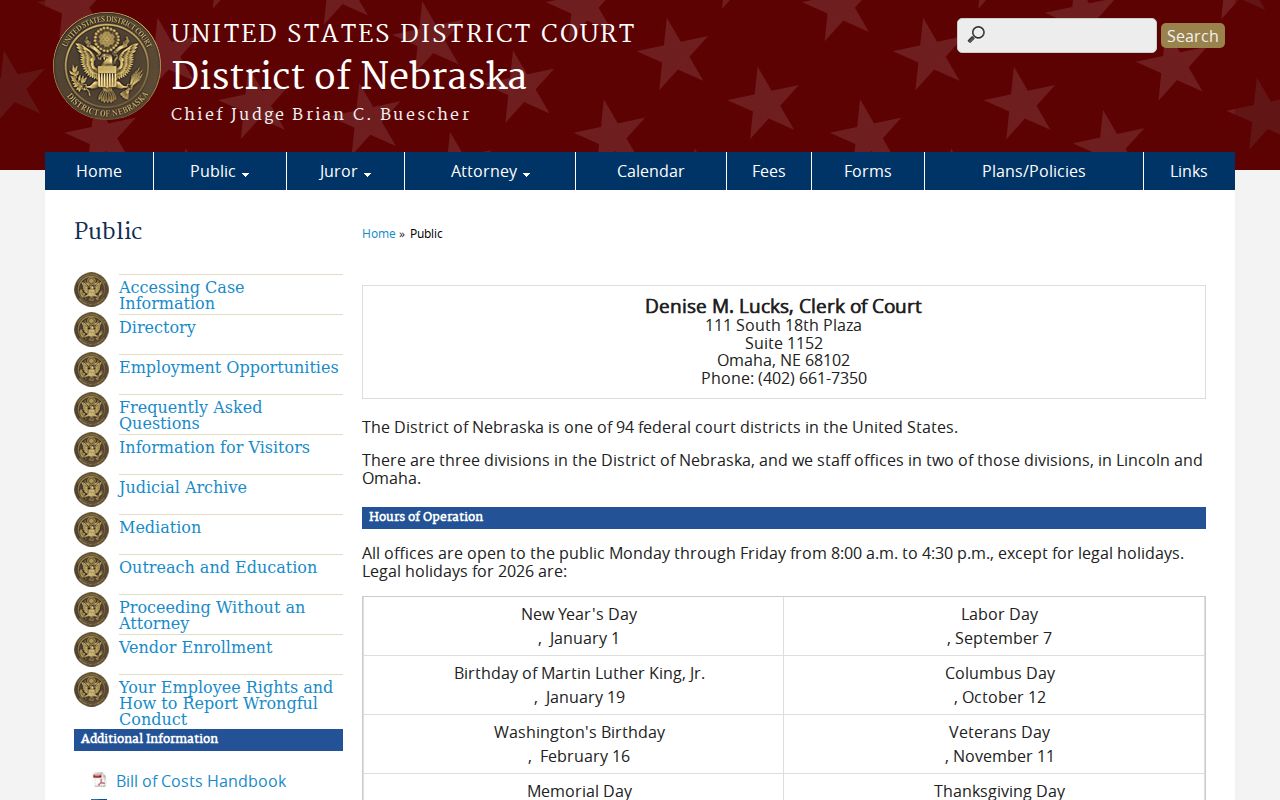Viewport: 1280px width, 800px height.
Task: Open the Calendar menu item
Action: [651, 171]
